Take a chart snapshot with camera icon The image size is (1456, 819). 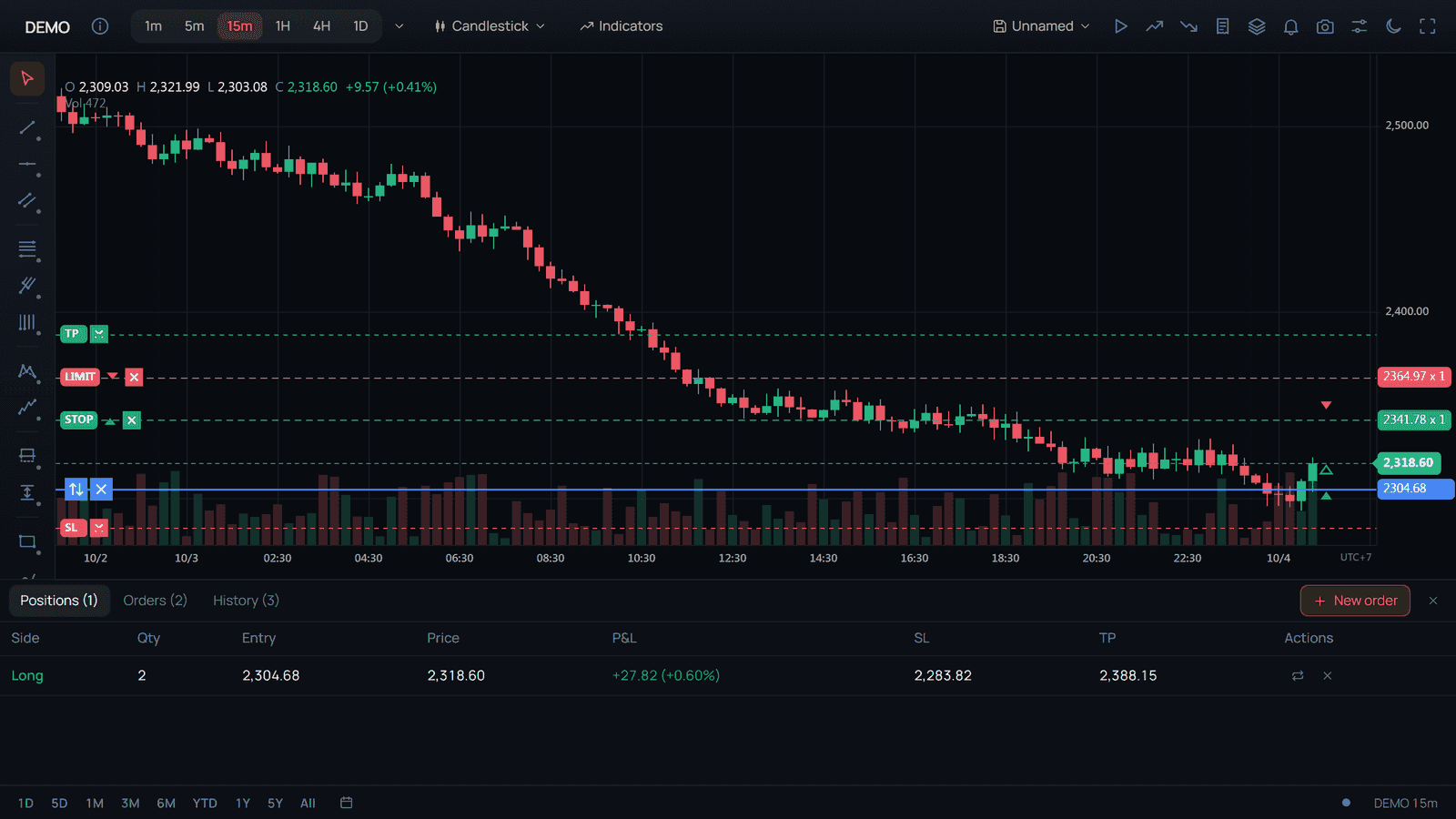coord(1325,26)
